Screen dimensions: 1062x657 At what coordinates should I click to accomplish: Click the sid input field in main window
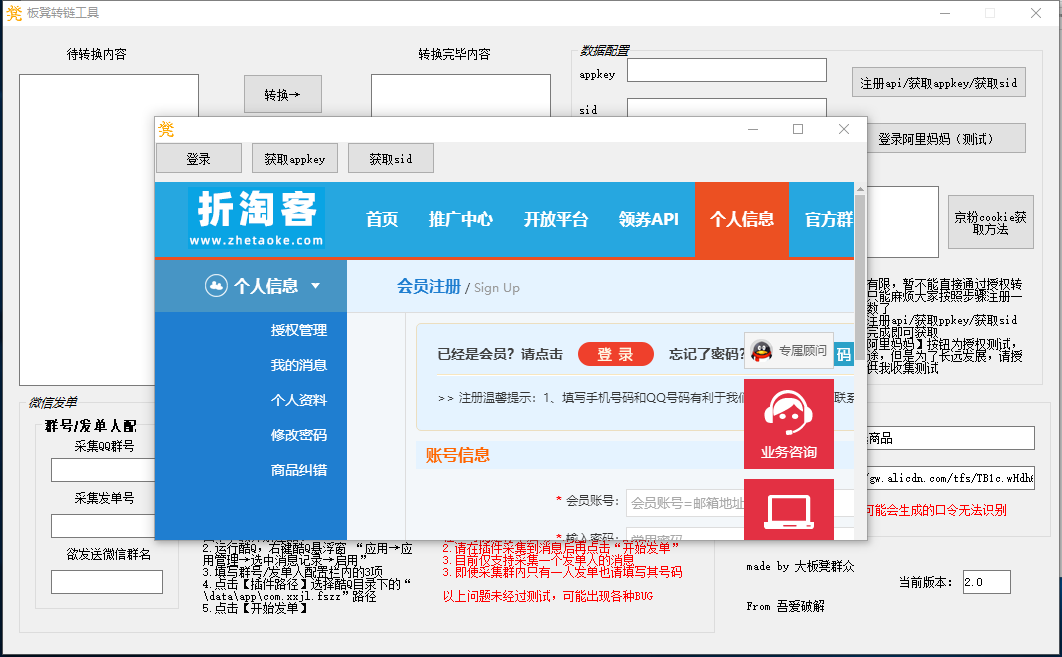click(x=727, y=108)
